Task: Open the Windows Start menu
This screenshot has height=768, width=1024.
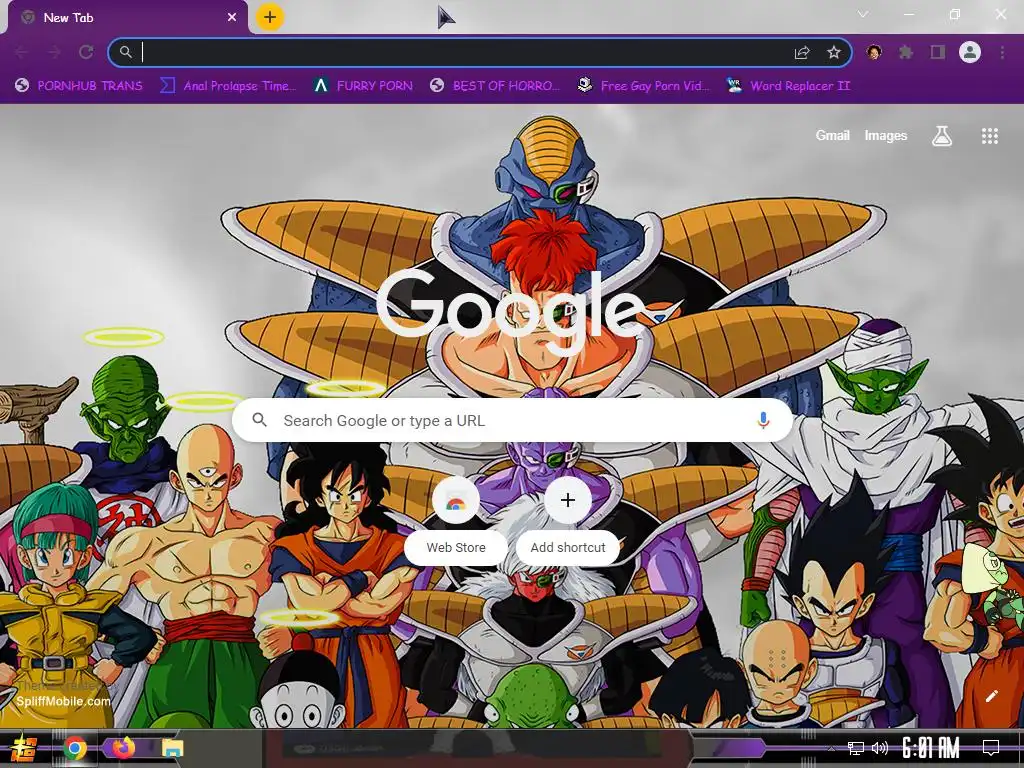Action: click(24, 748)
